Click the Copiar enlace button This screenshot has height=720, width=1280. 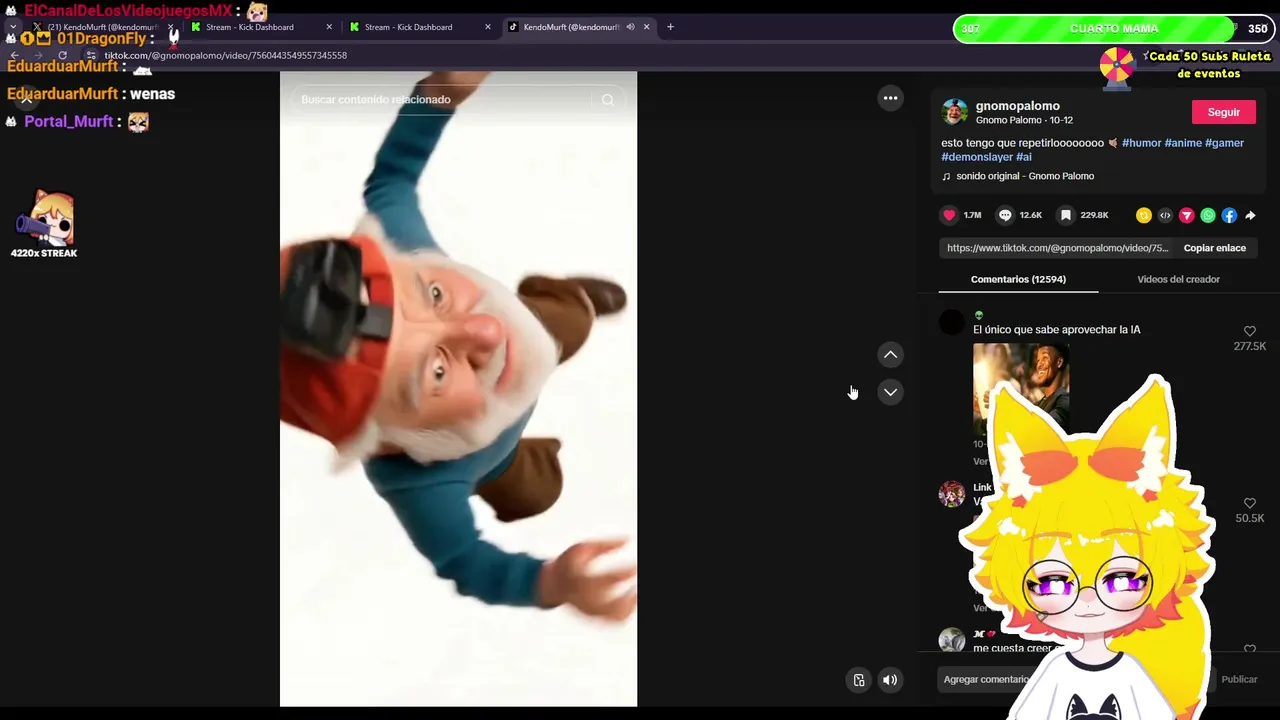coord(1214,248)
